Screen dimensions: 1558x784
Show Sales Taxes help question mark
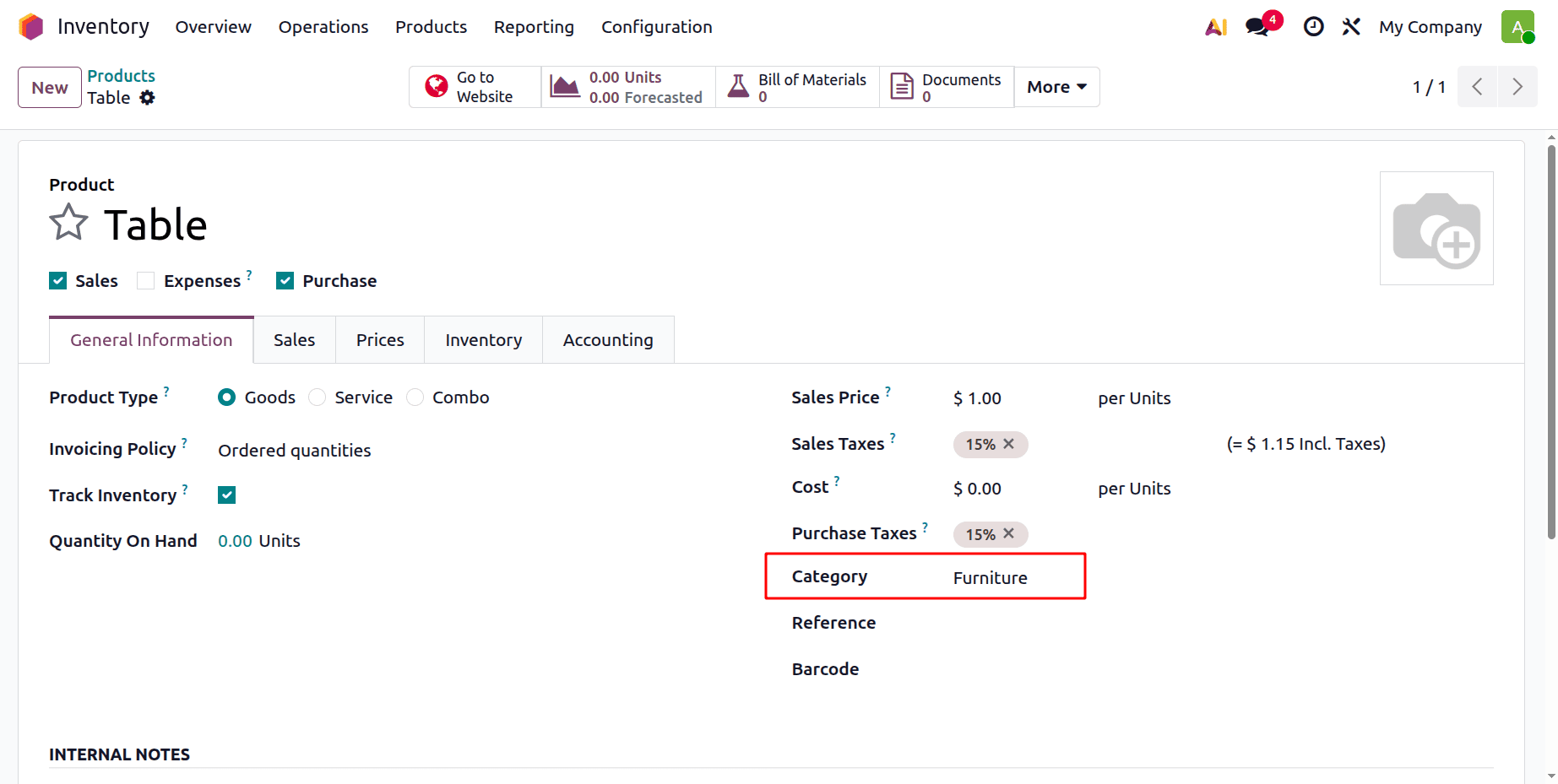[x=893, y=437]
